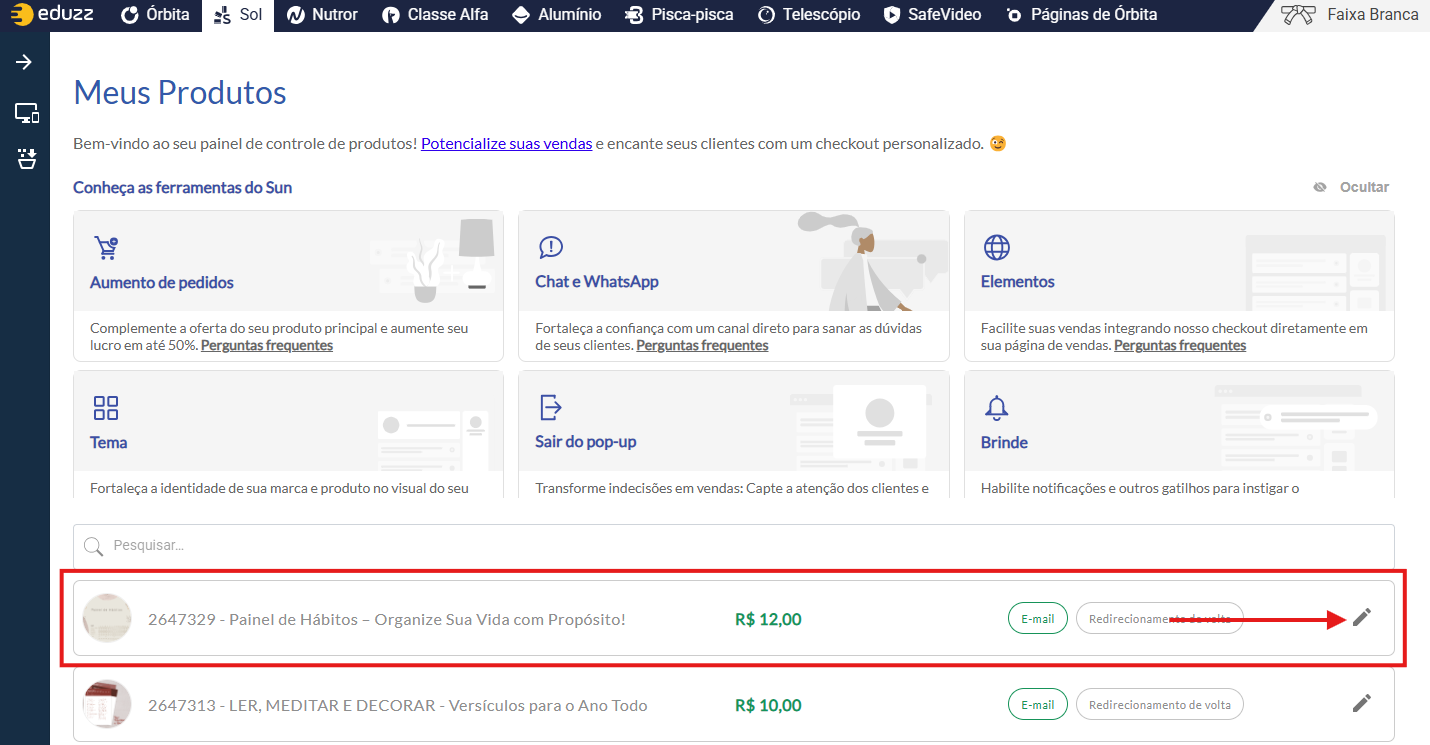Open Perguntas frequentes under Aumento de pedidos
1430x745 pixels.
267,345
